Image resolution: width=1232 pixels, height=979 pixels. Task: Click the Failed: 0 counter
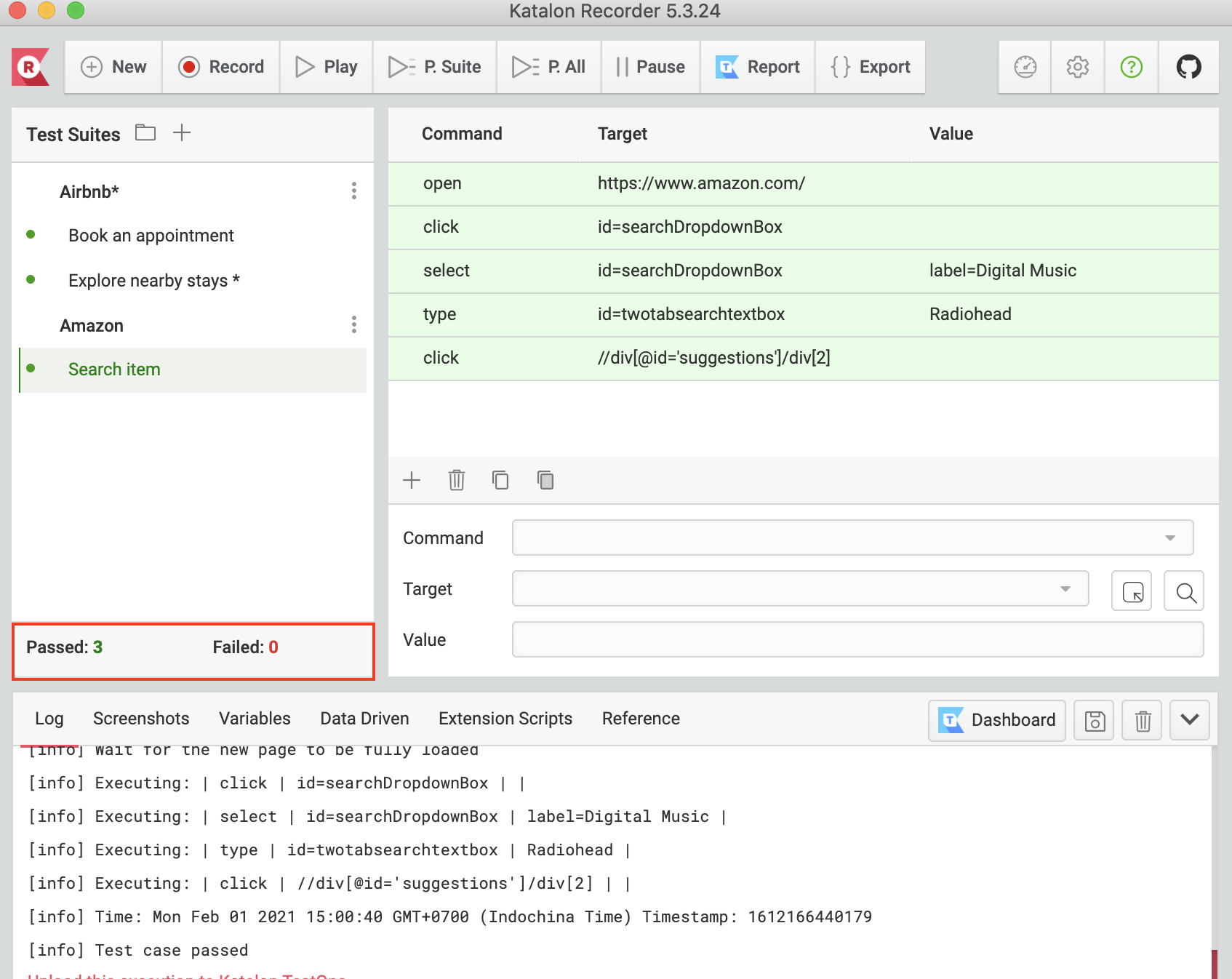click(245, 647)
